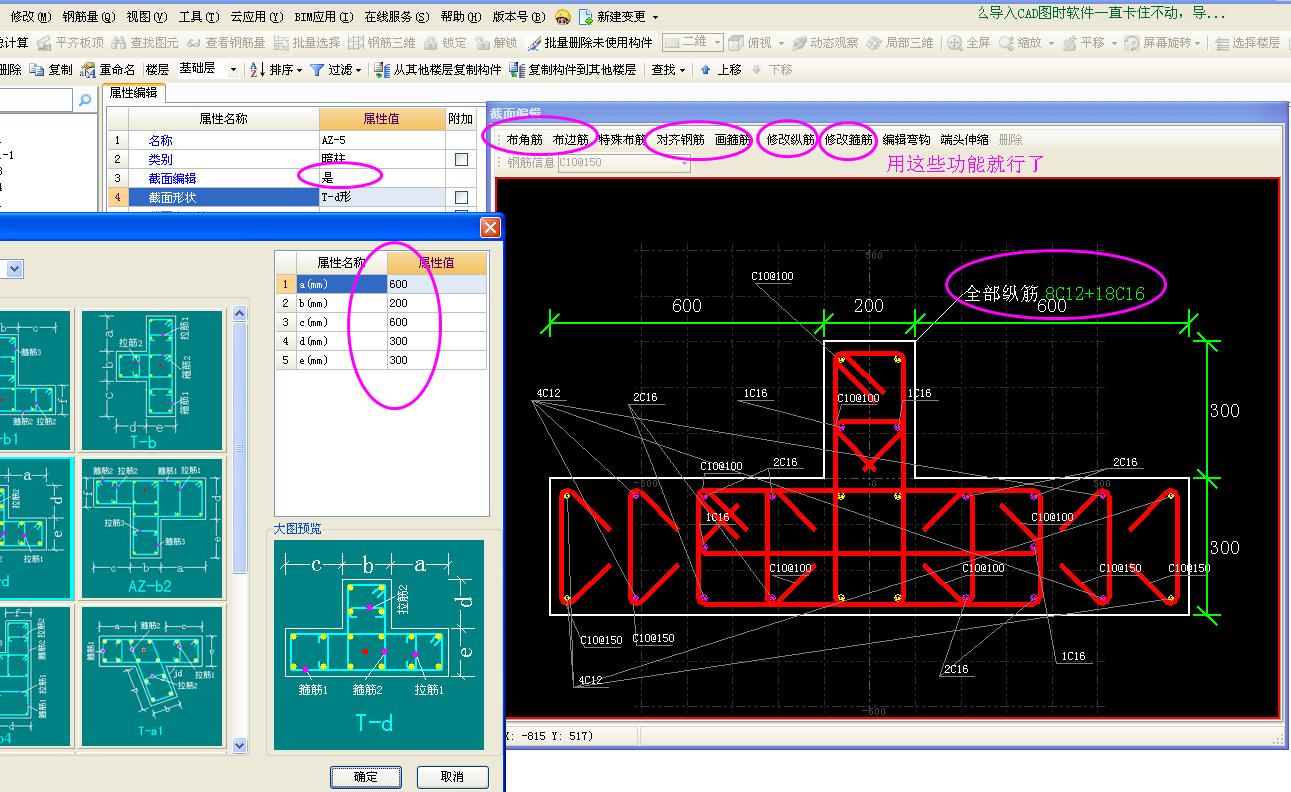Click scroll-down arrow of shape thumbnail list
Viewport: 1291px width, 792px height.
240,745
